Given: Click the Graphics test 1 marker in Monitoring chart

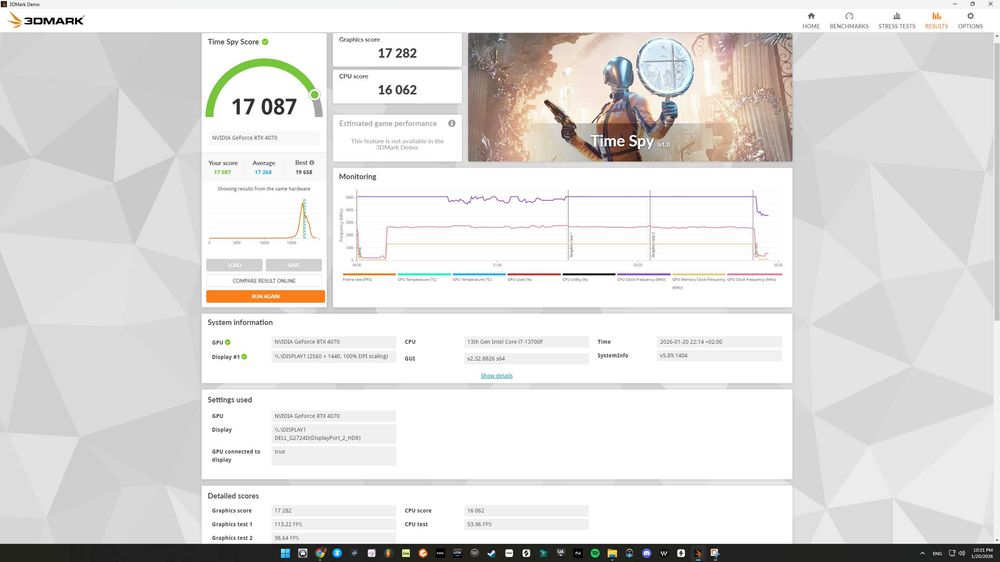Looking at the screenshot, I should tap(571, 246).
